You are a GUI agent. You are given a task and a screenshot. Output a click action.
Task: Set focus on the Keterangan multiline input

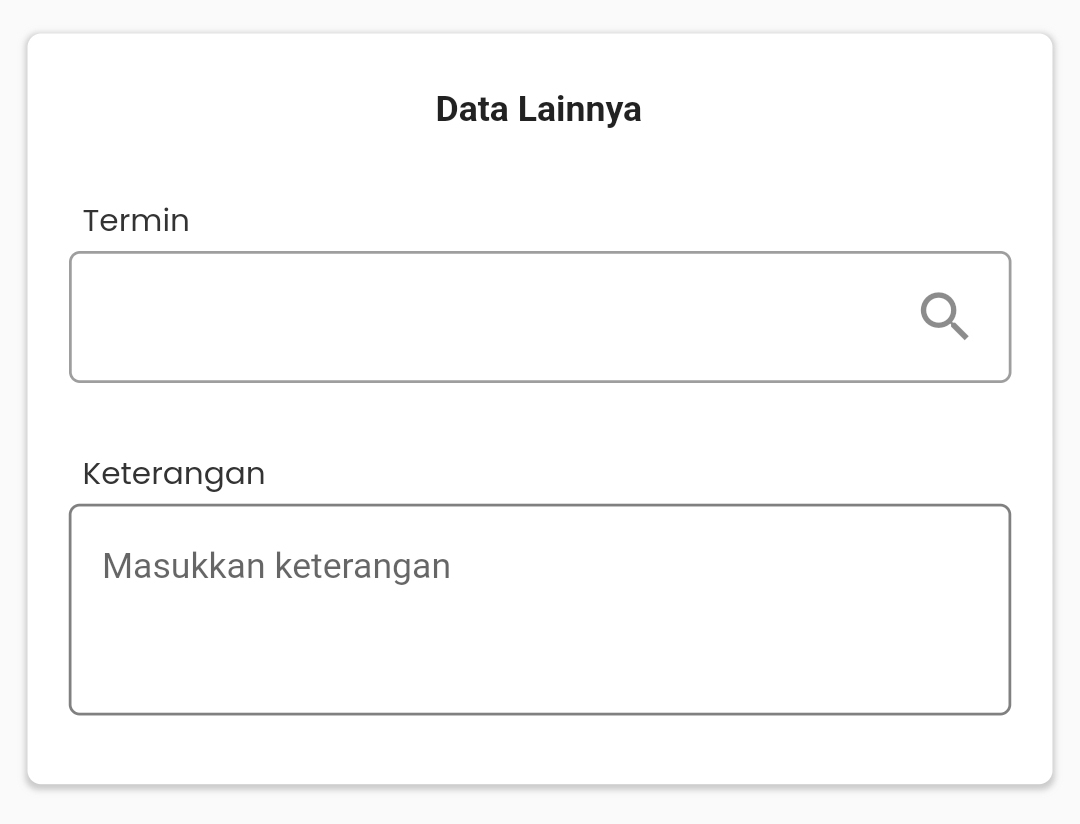pyautogui.click(x=540, y=610)
